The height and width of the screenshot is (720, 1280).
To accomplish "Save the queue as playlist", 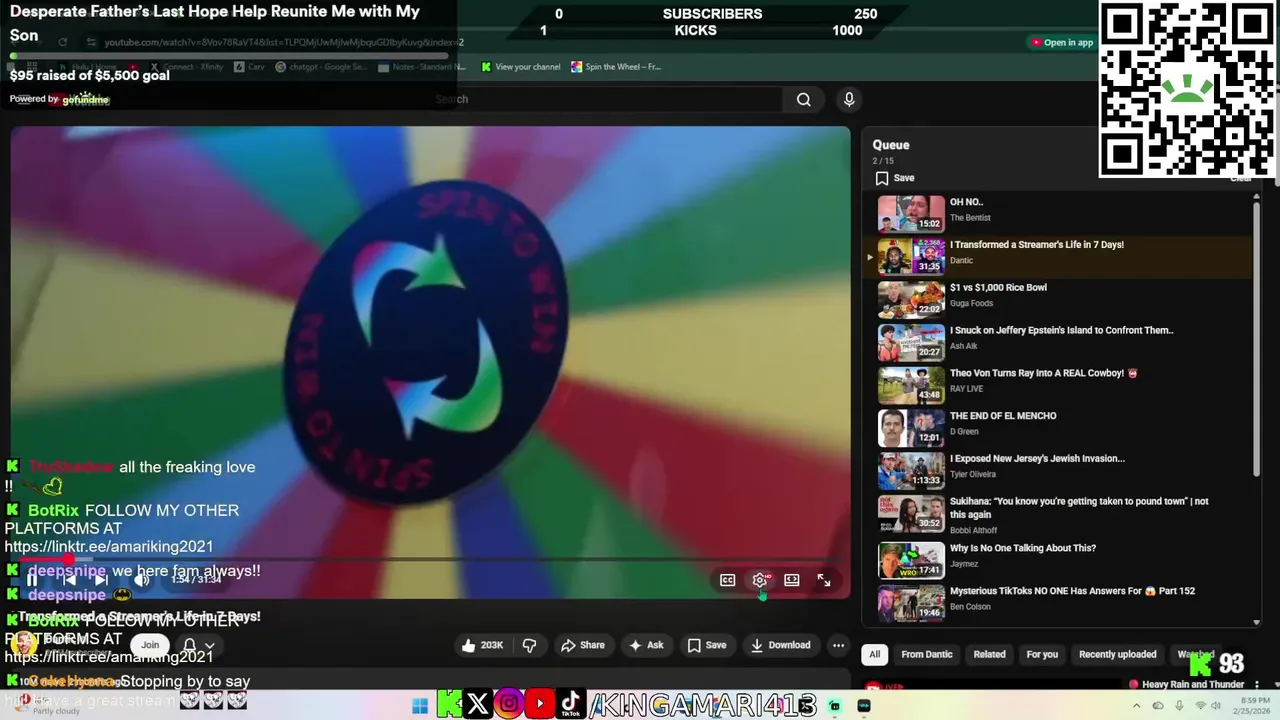I will click(x=895, y=178).
